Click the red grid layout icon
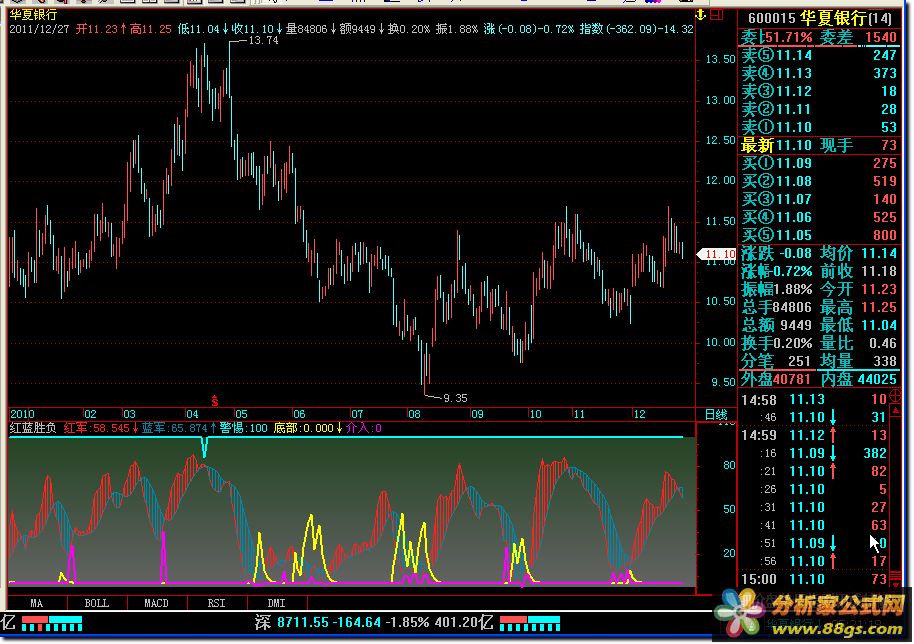The width and height of the screenshot is (914, 644). click(717, 15)
